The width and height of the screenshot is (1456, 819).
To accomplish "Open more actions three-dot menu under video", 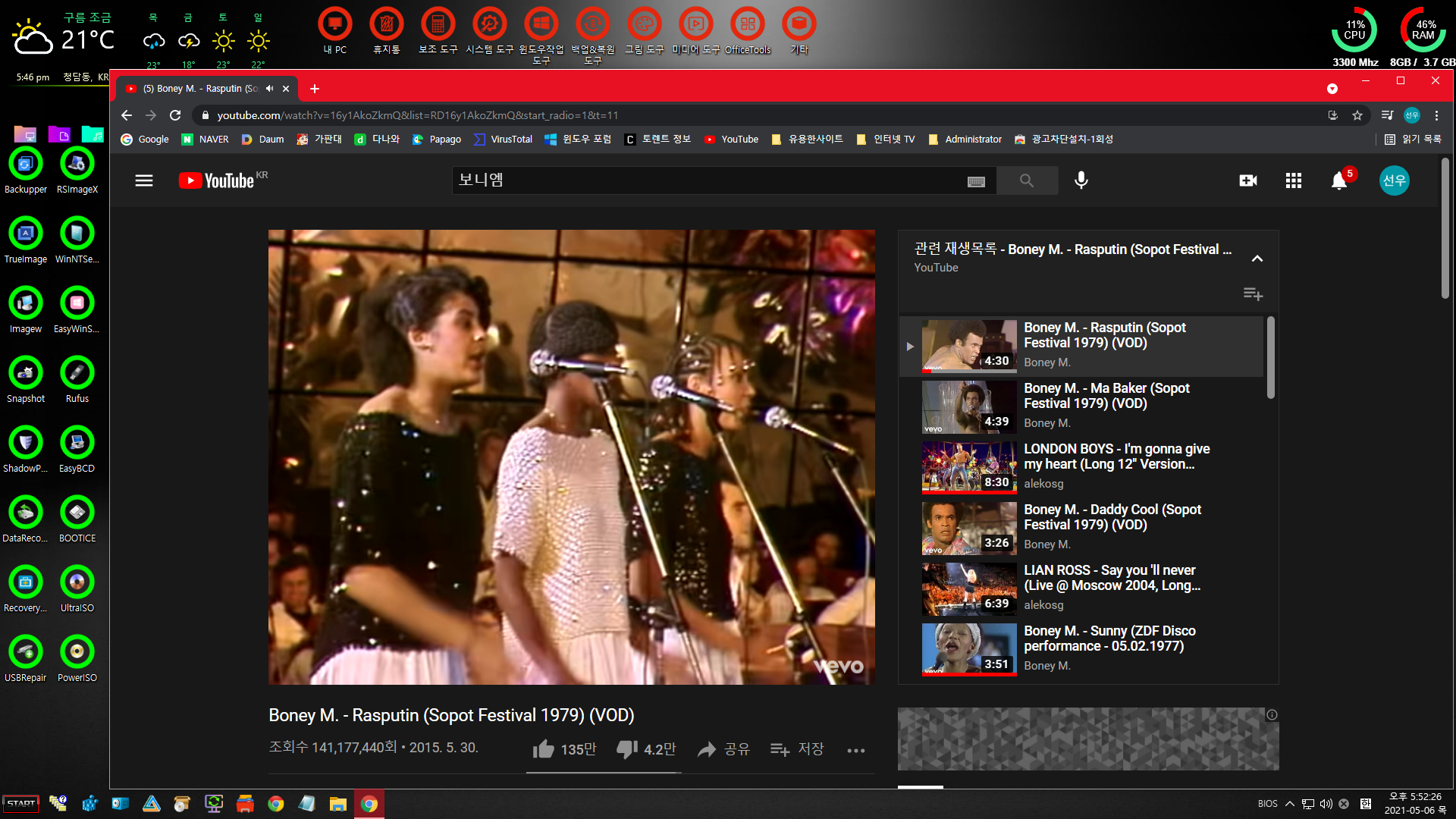I will [856, 750].
